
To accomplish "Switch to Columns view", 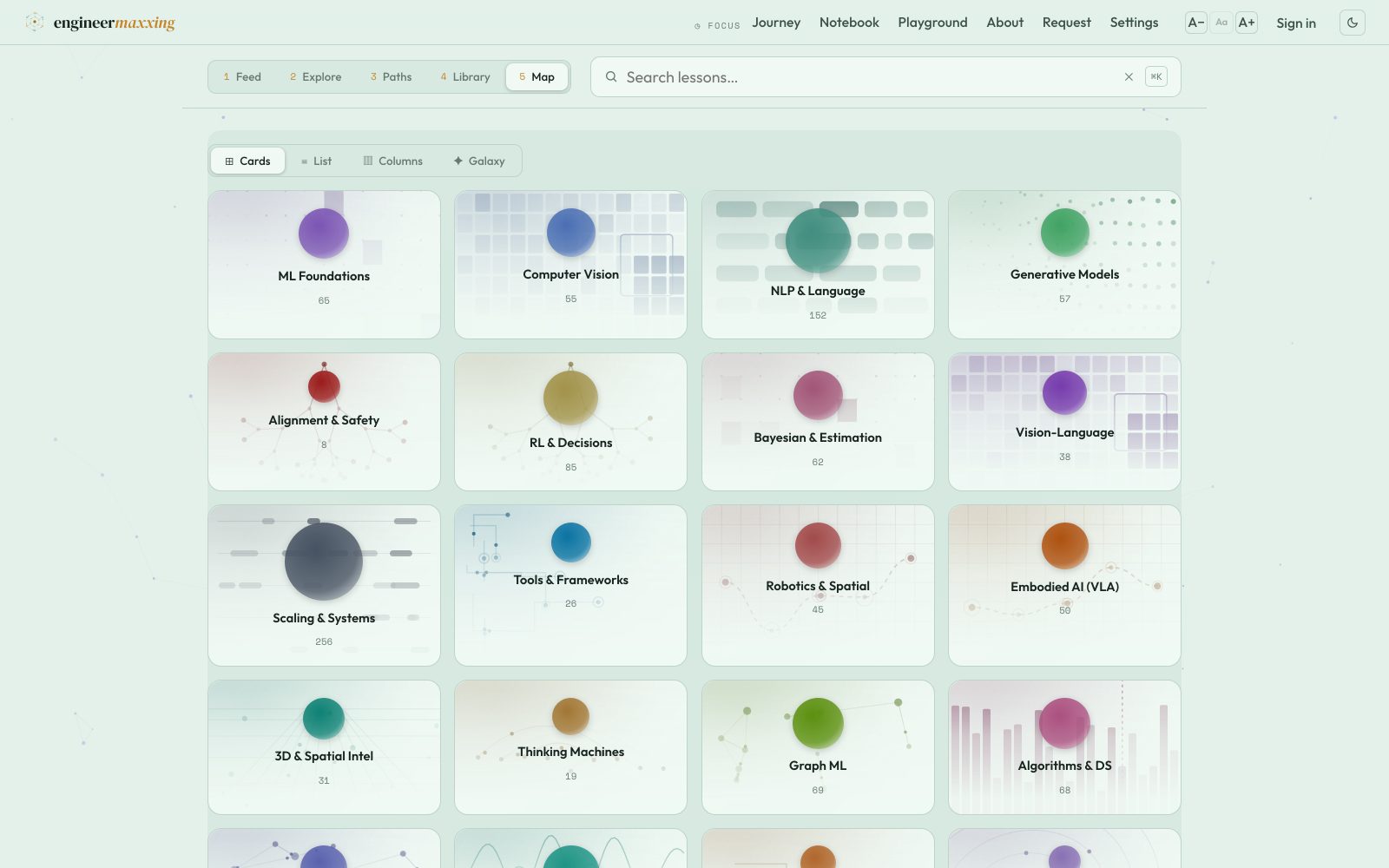I will tap(393, 161).
